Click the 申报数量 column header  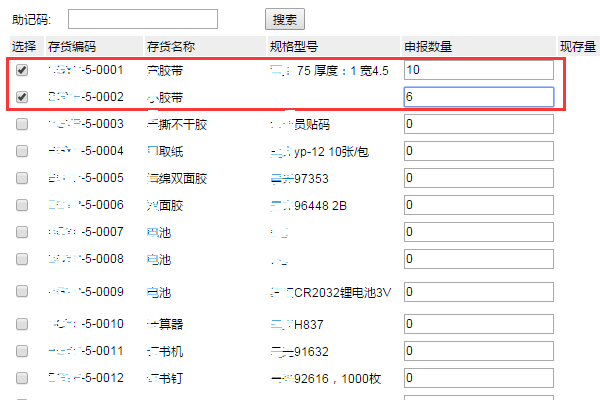coord(428,47)
